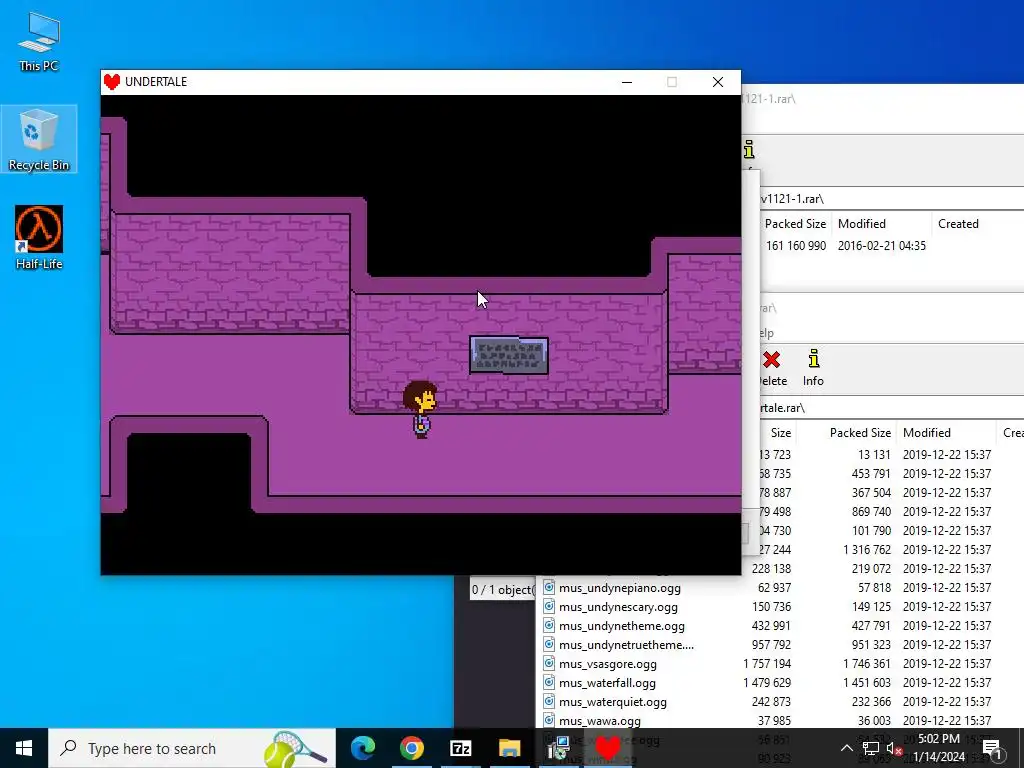Click the 13 131 packed size value

coord(874,455)
